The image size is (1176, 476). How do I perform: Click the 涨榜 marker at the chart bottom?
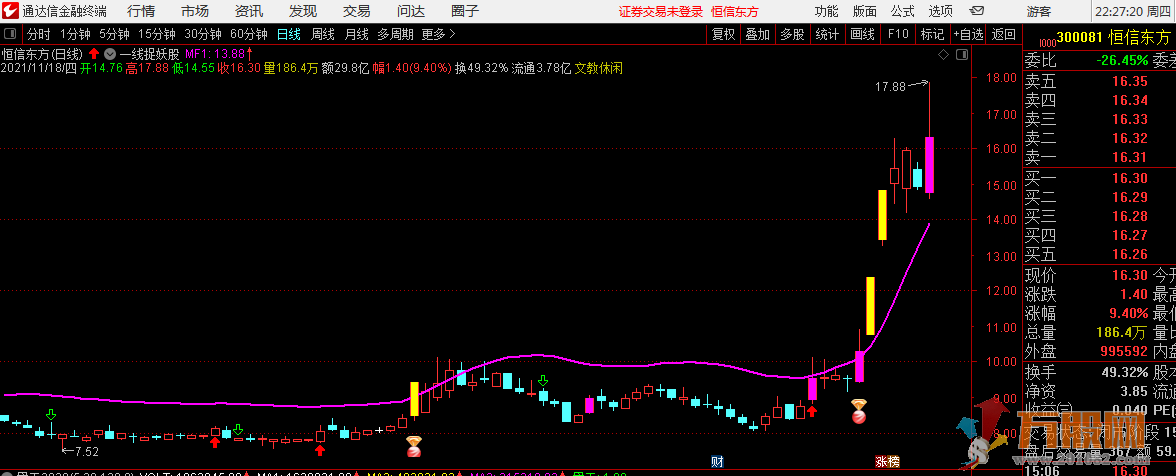click(887, 462)
